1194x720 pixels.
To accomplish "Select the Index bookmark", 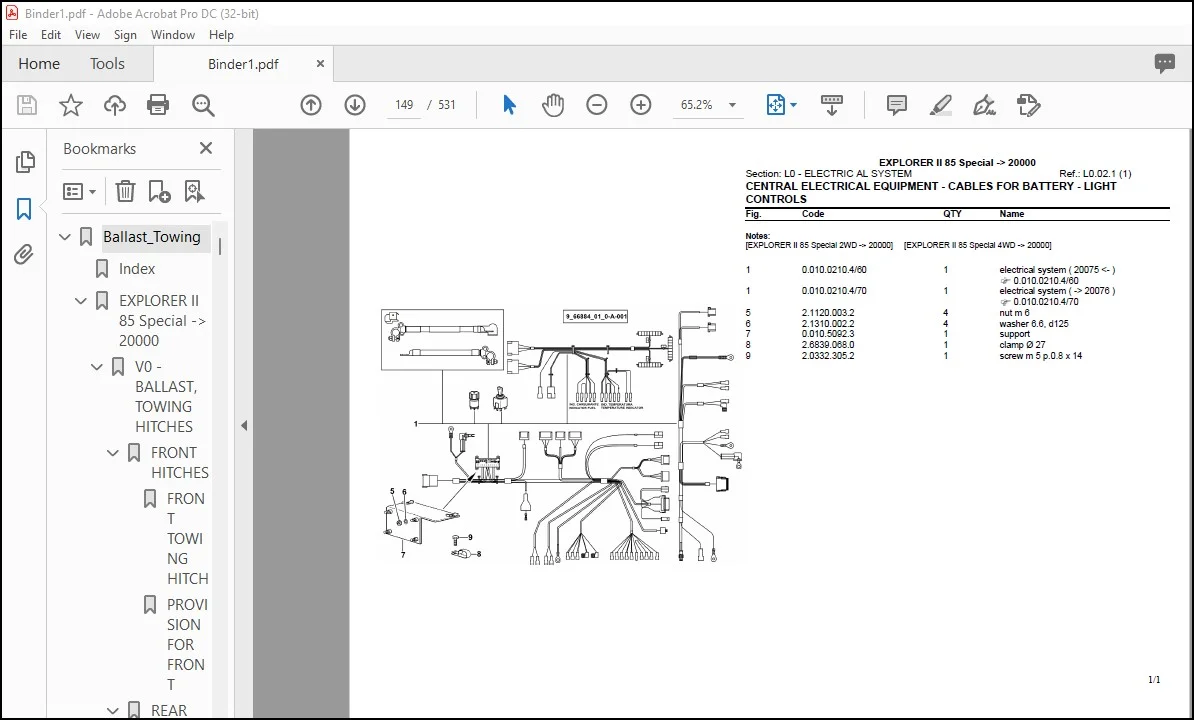I will pyautogui.click(x=137, y=269).
